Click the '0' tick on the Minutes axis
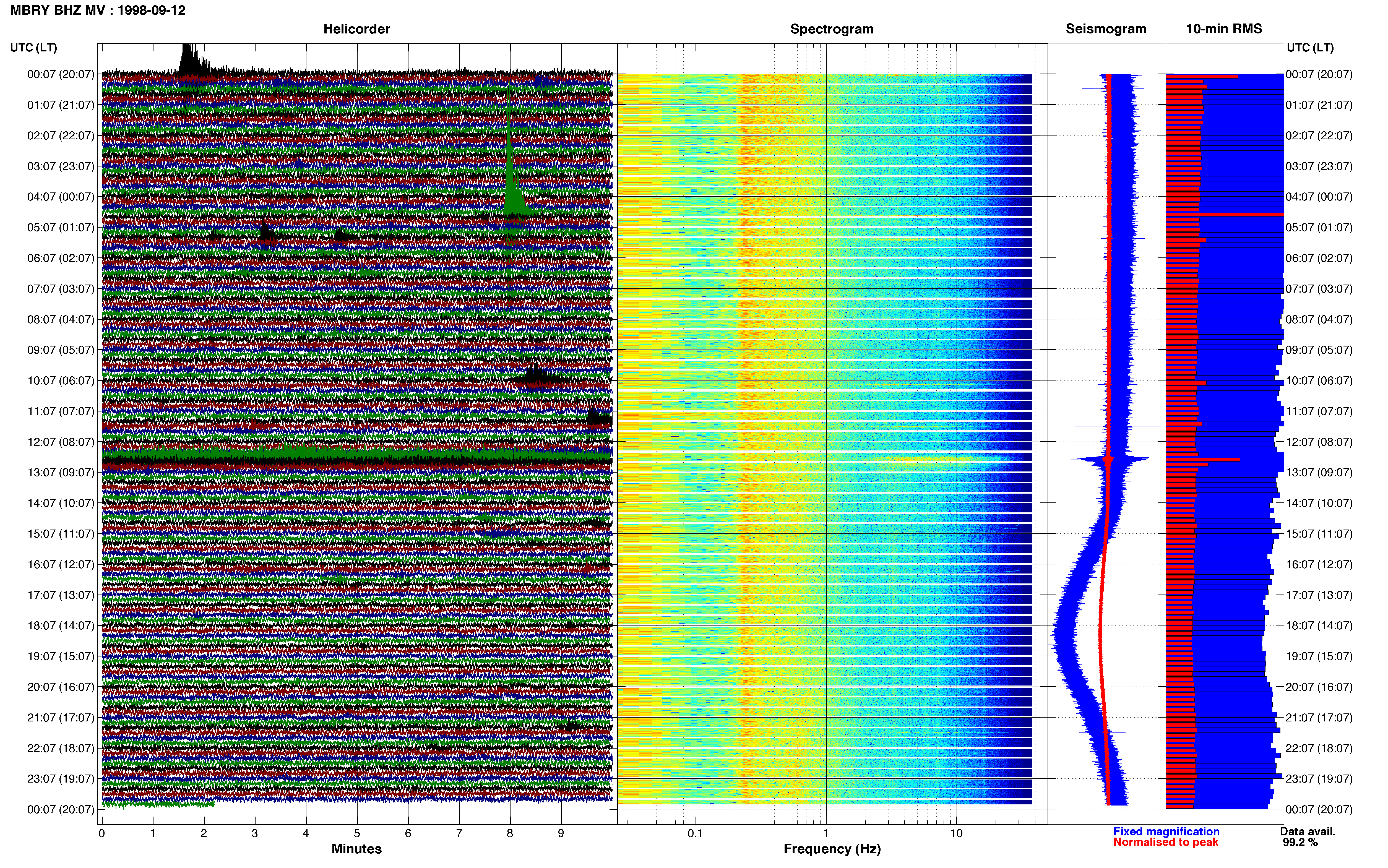Viewport: 1388px width, 868px height. coord(101,833)
